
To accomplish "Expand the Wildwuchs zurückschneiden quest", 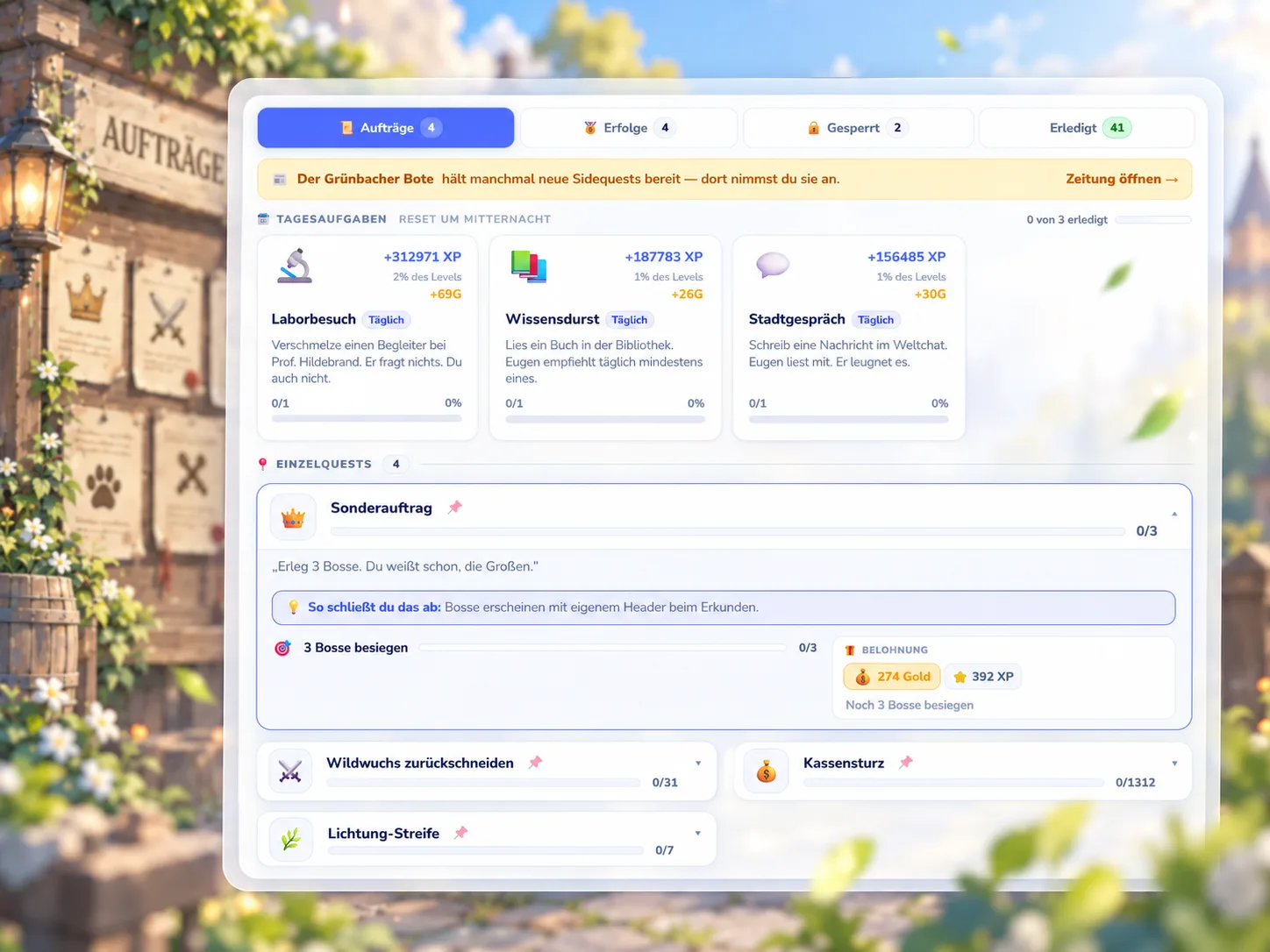I will pos(698,764).
